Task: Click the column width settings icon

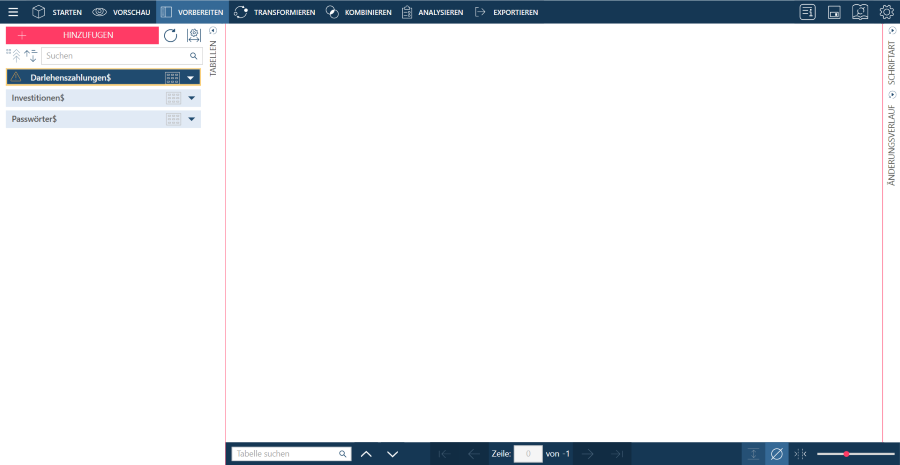Action: (194, 36)
